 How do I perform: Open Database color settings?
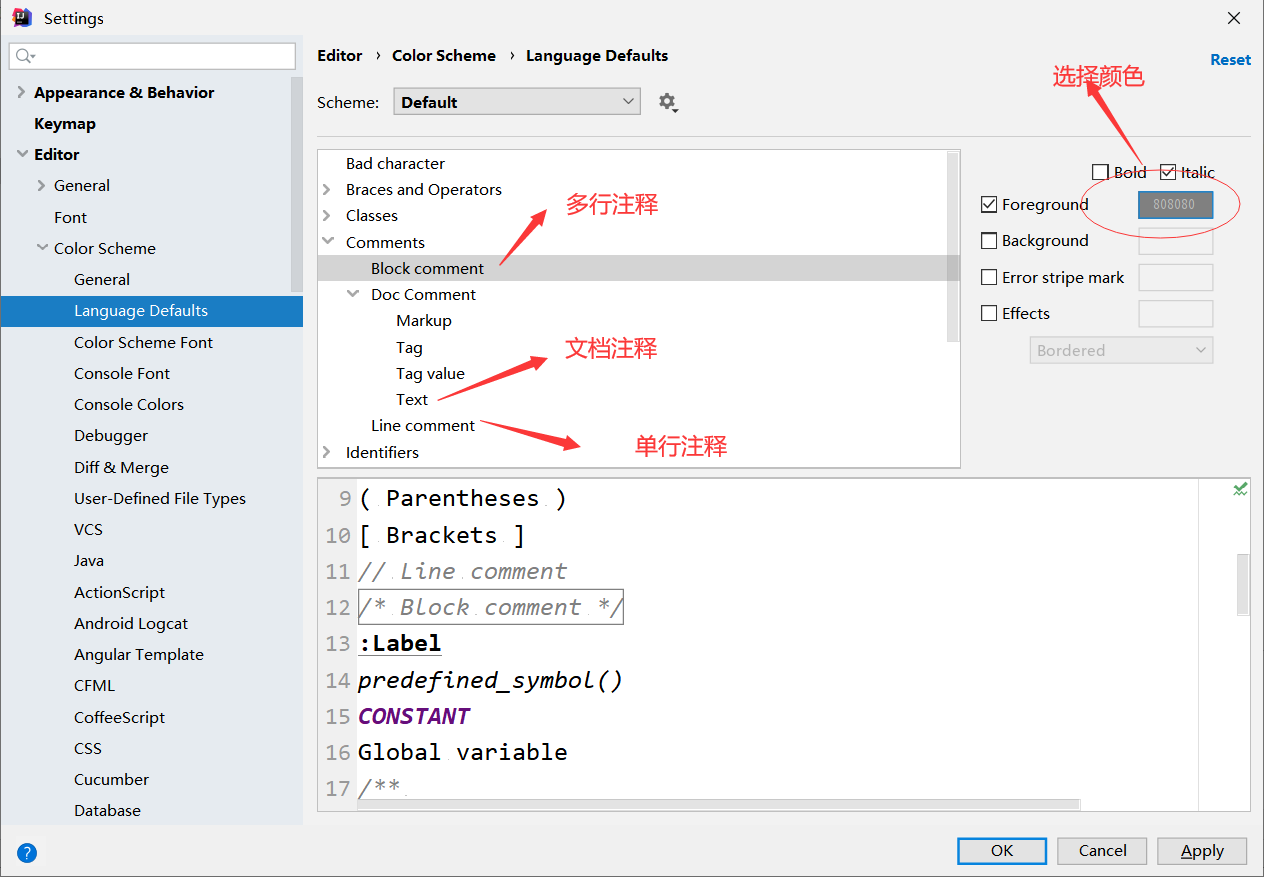[x=107, y=810]
